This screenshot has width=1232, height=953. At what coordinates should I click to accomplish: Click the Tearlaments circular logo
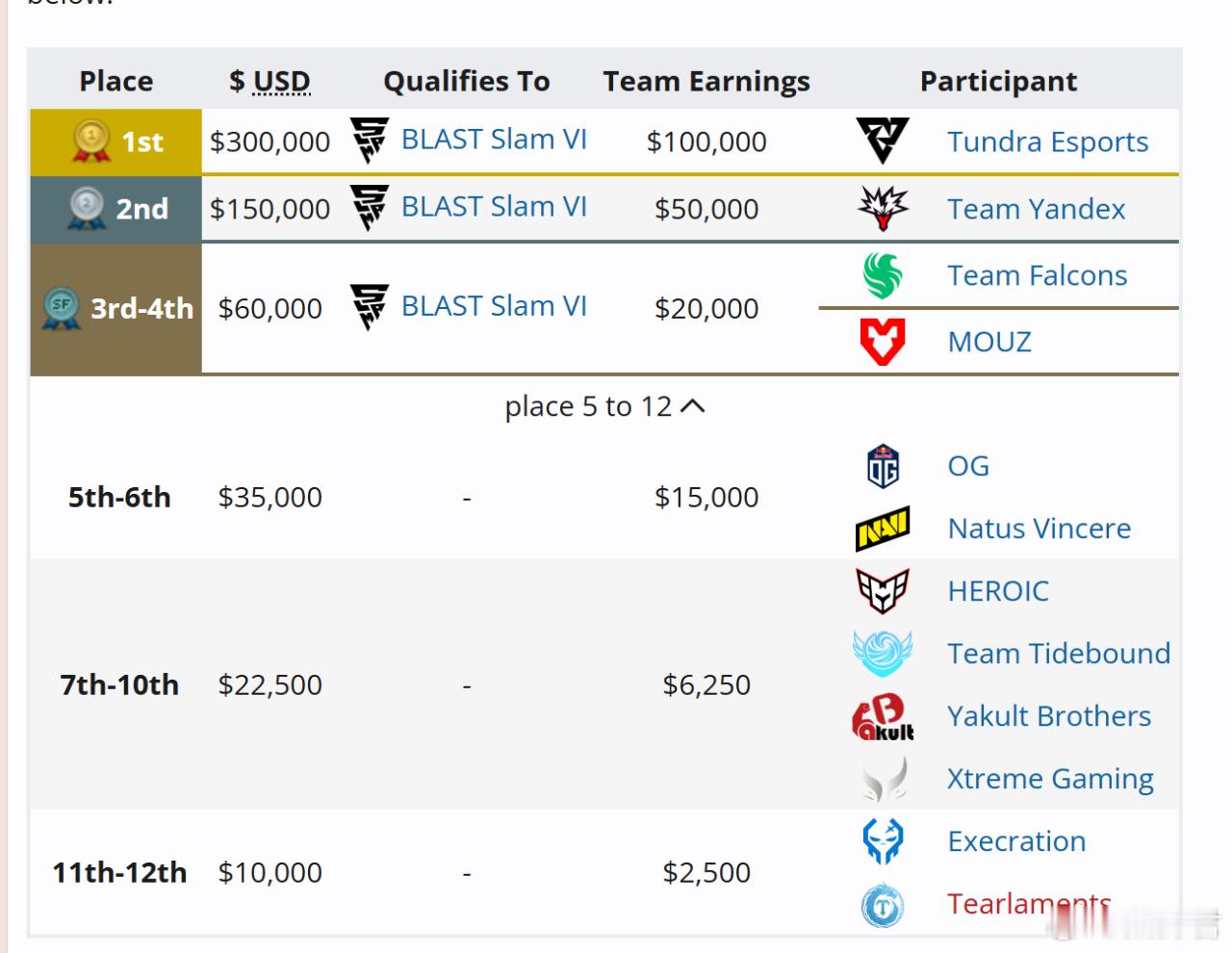[x=882, y=905]
